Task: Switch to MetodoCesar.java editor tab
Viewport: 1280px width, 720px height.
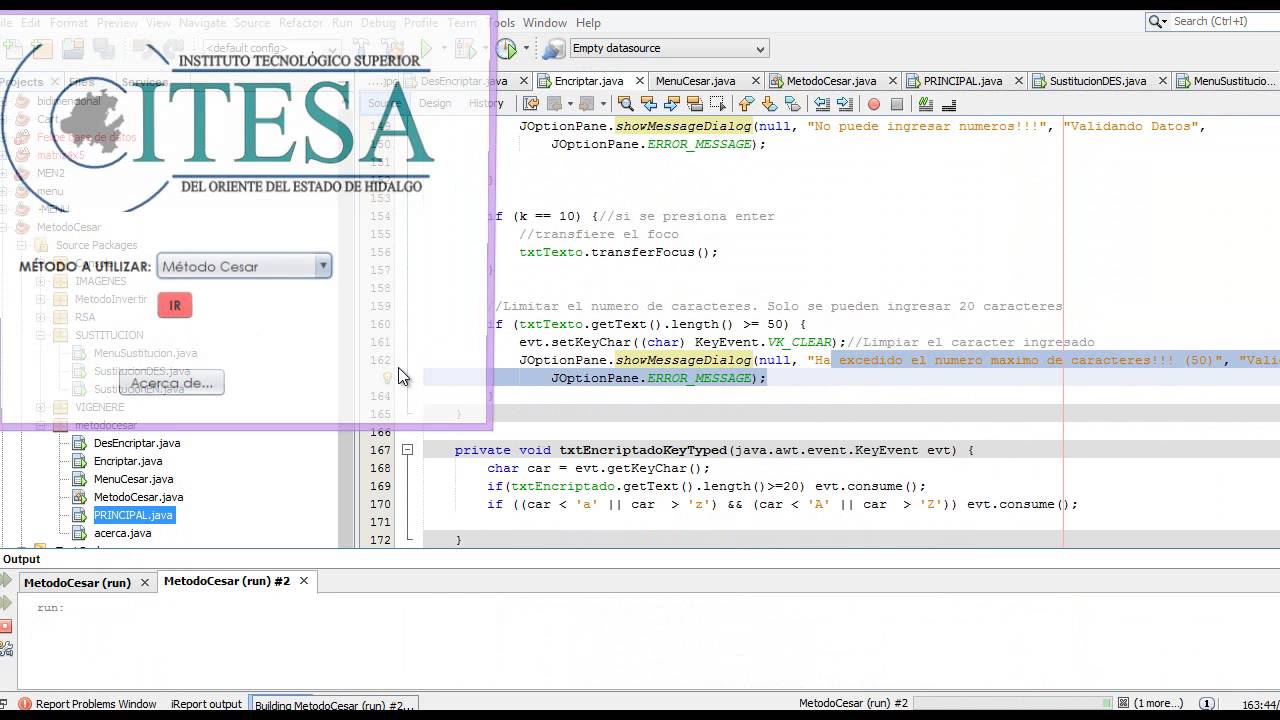Action: [x=832, y=81]
